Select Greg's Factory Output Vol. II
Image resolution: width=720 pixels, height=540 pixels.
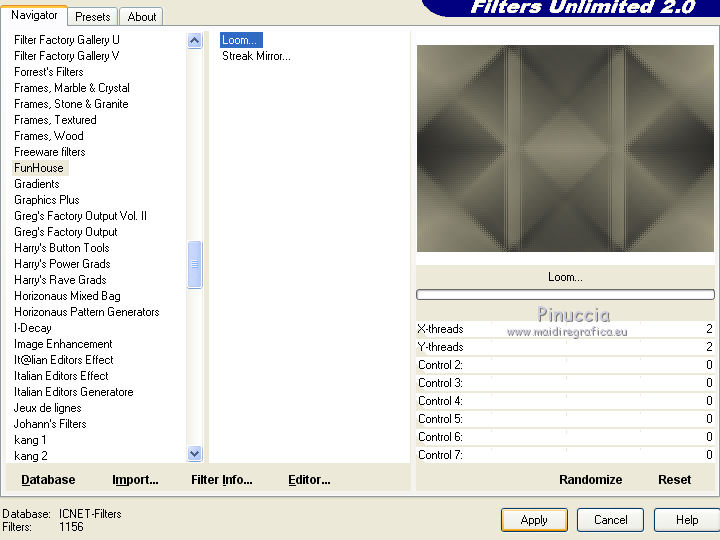point(80,216)
